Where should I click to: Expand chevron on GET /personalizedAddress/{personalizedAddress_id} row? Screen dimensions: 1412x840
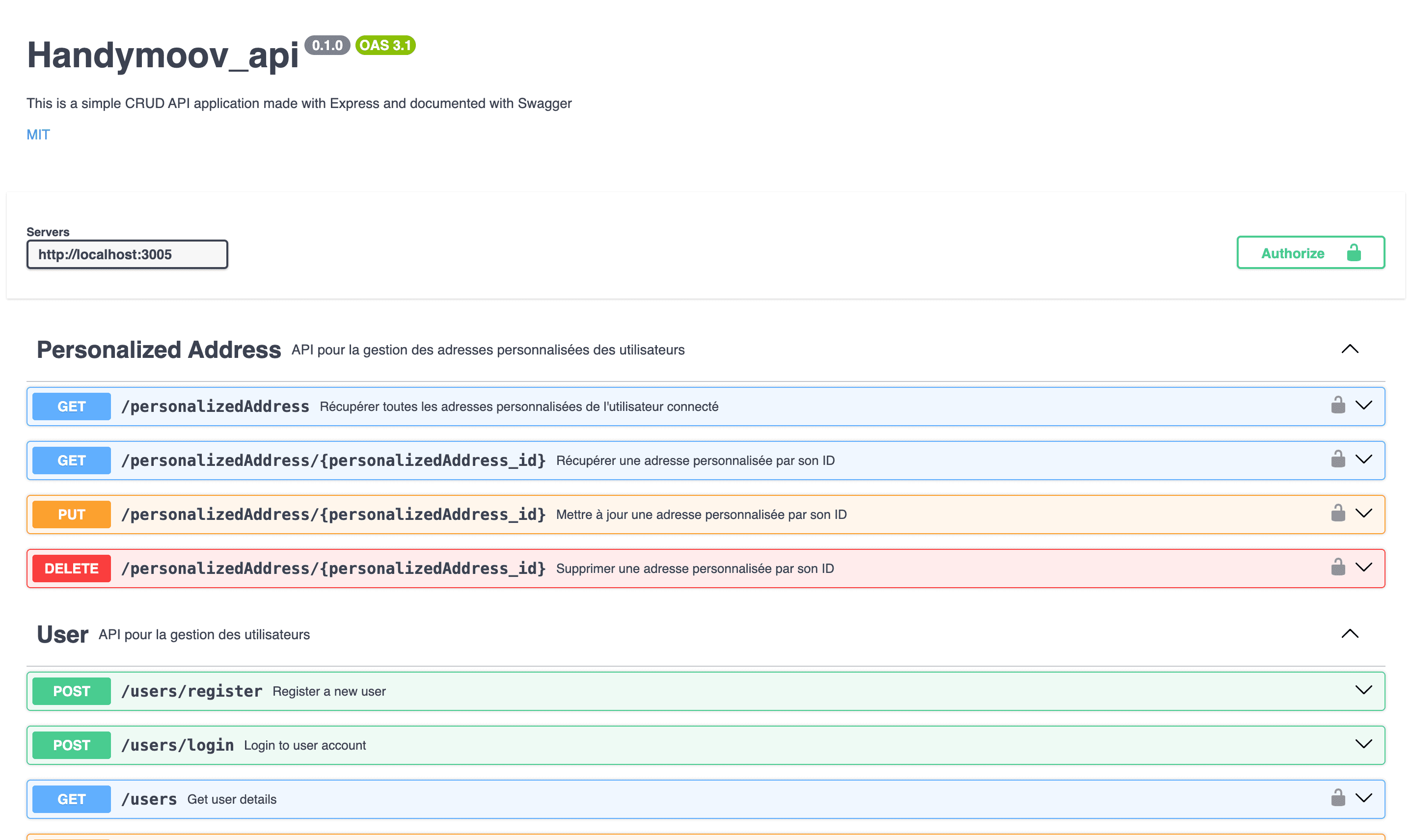coord(1364,459)
